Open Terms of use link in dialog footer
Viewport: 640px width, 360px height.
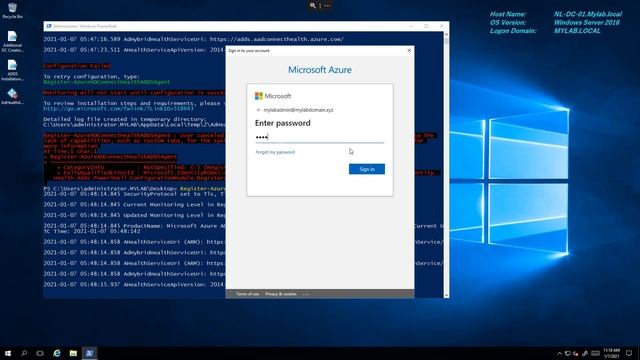247,294
